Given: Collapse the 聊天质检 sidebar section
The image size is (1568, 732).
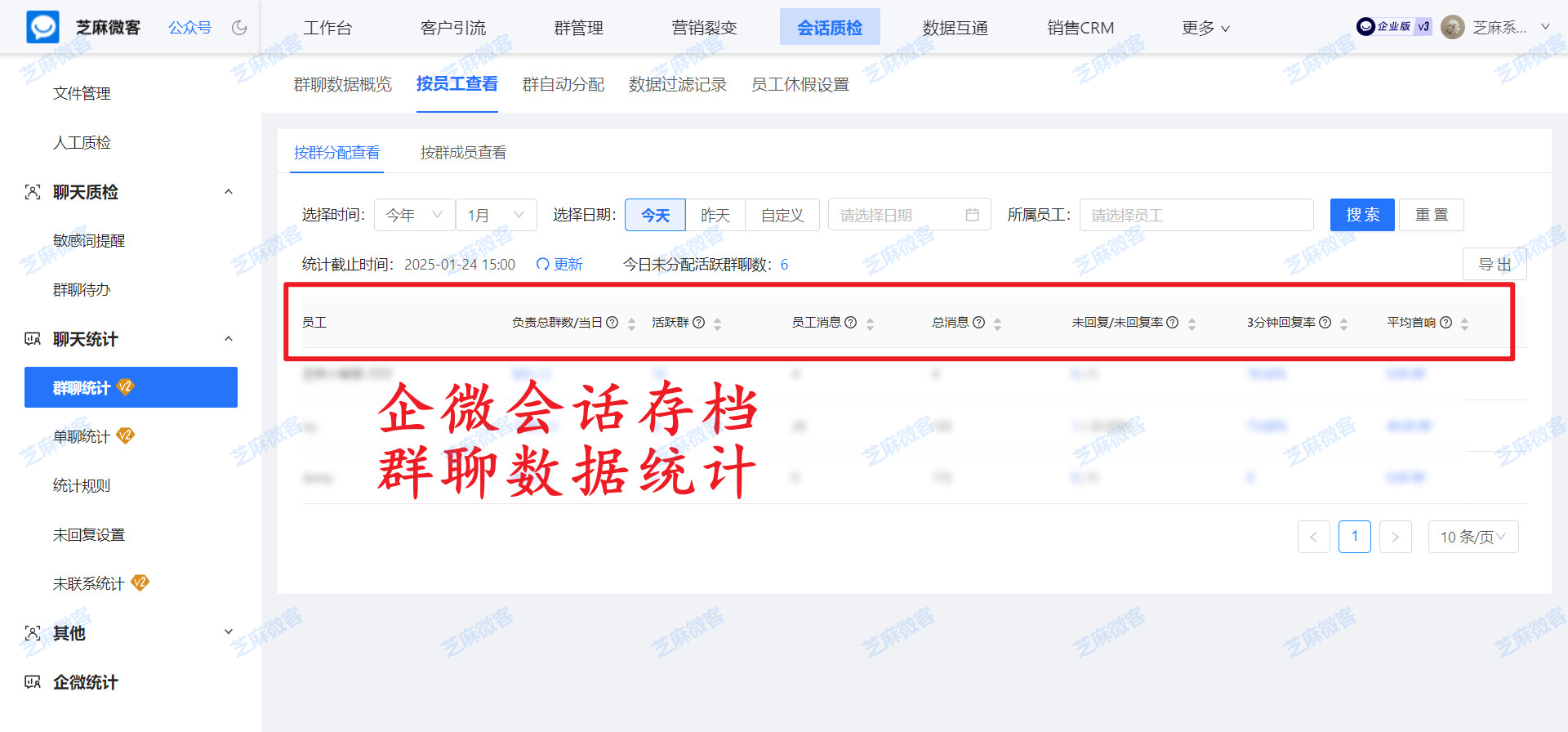Looking at the screenshot, I should 229,192.
